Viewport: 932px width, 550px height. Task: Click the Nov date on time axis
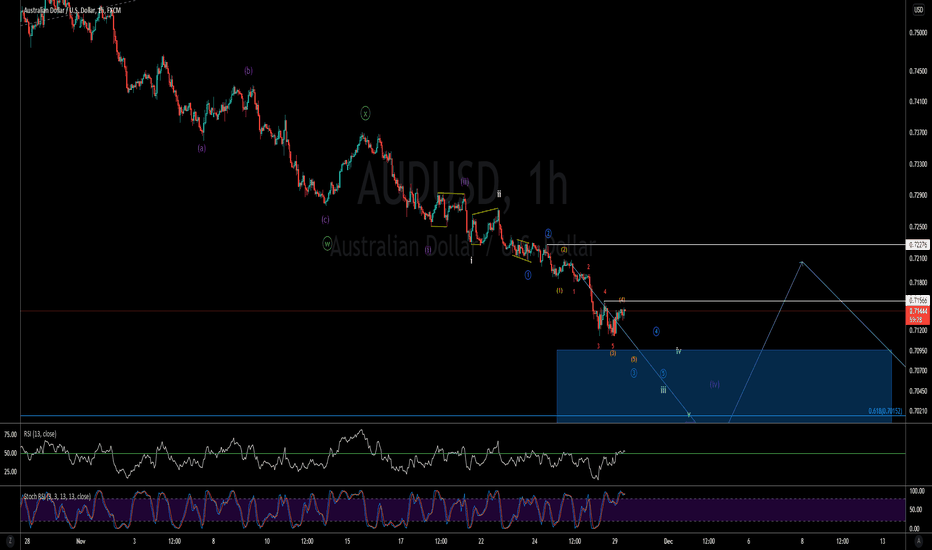coord(81,541)
